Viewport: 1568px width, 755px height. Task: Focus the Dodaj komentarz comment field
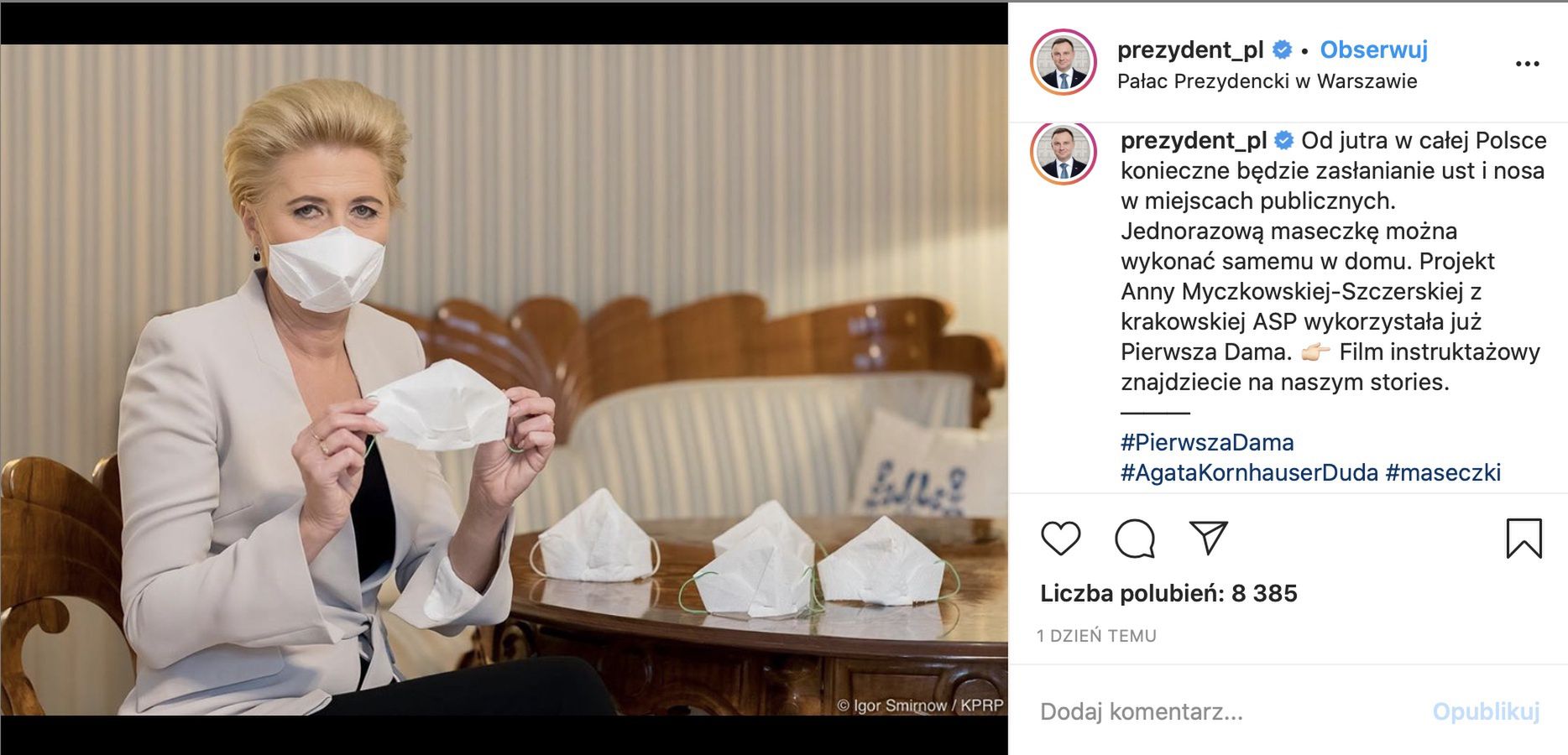[x=1226, y=711]
